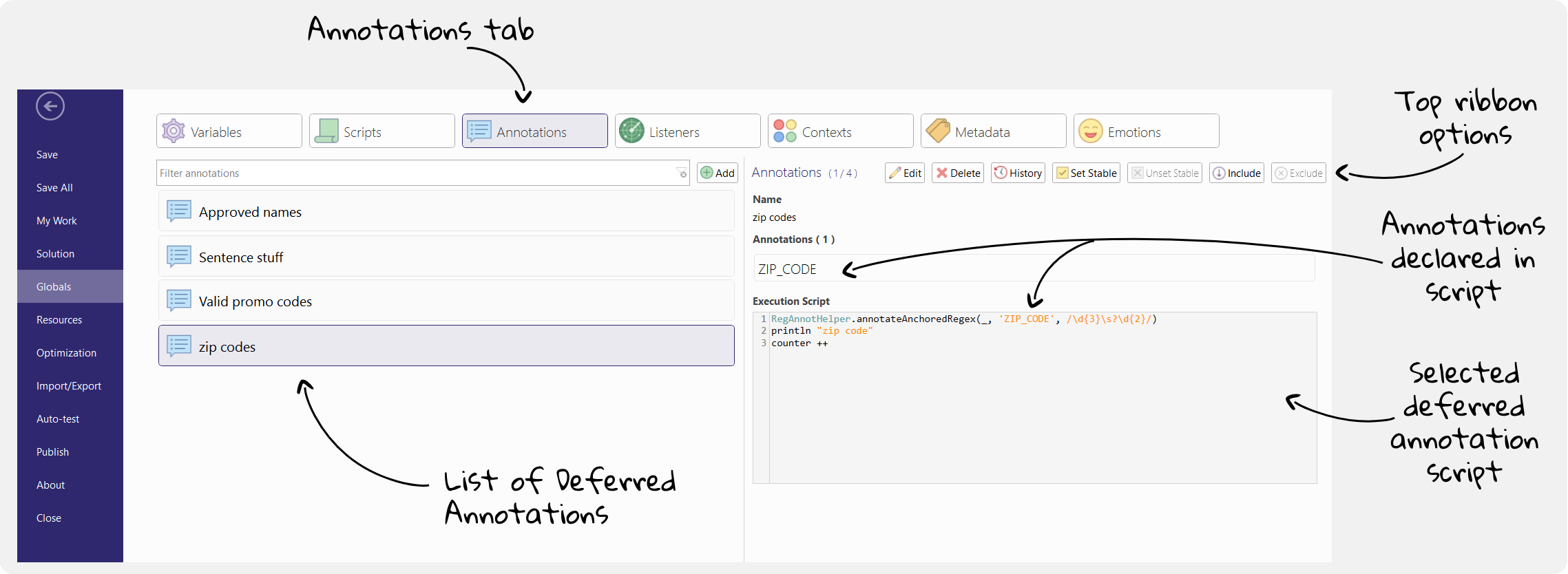The height and width of the screenshot is (574, 1568).
Task: Select the Sentence stuff annotation
Action: (x=446, y=257)
